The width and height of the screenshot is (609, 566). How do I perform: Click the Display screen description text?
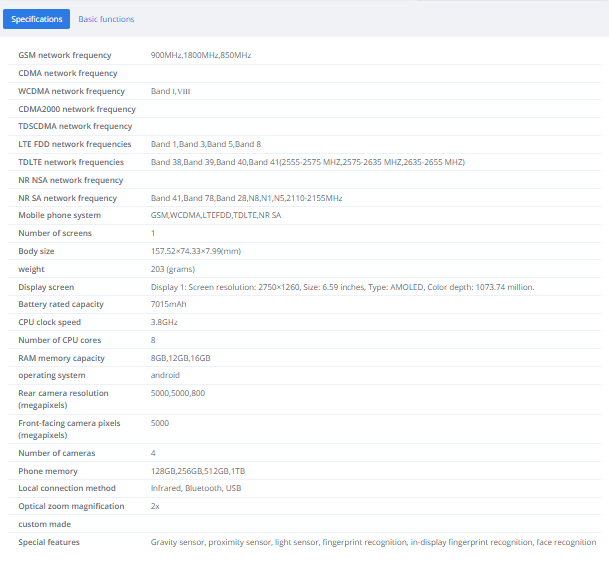pos(343,287)
